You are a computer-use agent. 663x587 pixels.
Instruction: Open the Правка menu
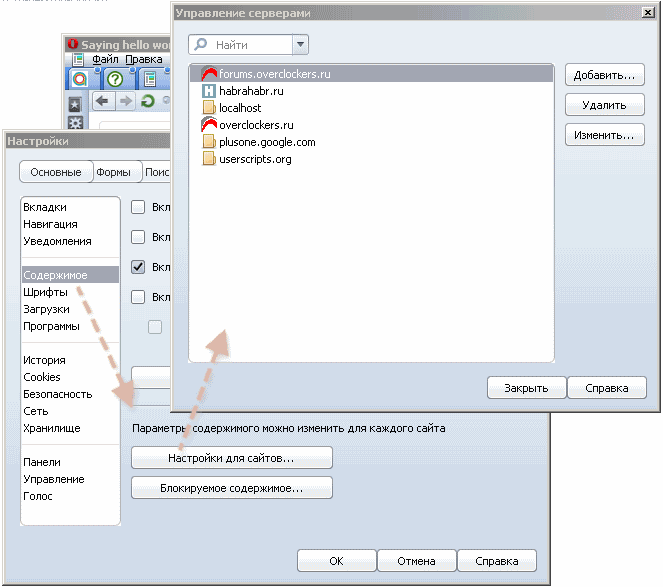point(144,59)
